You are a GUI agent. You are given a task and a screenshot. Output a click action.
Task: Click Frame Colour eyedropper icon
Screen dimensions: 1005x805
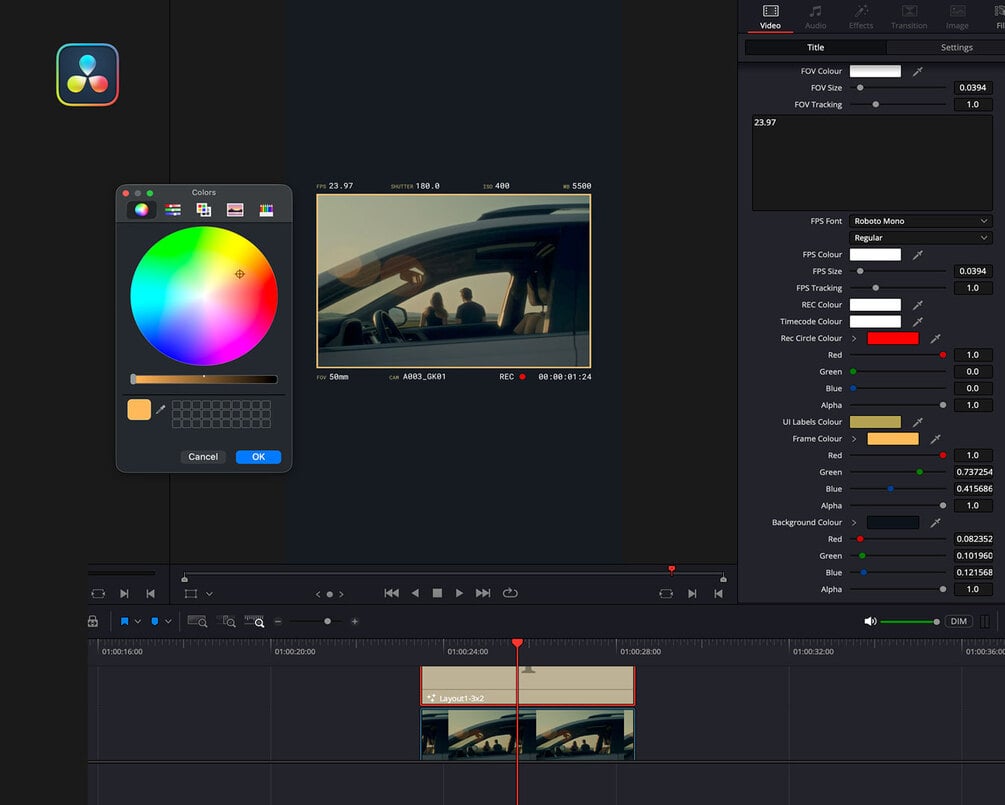click(935, 438)
